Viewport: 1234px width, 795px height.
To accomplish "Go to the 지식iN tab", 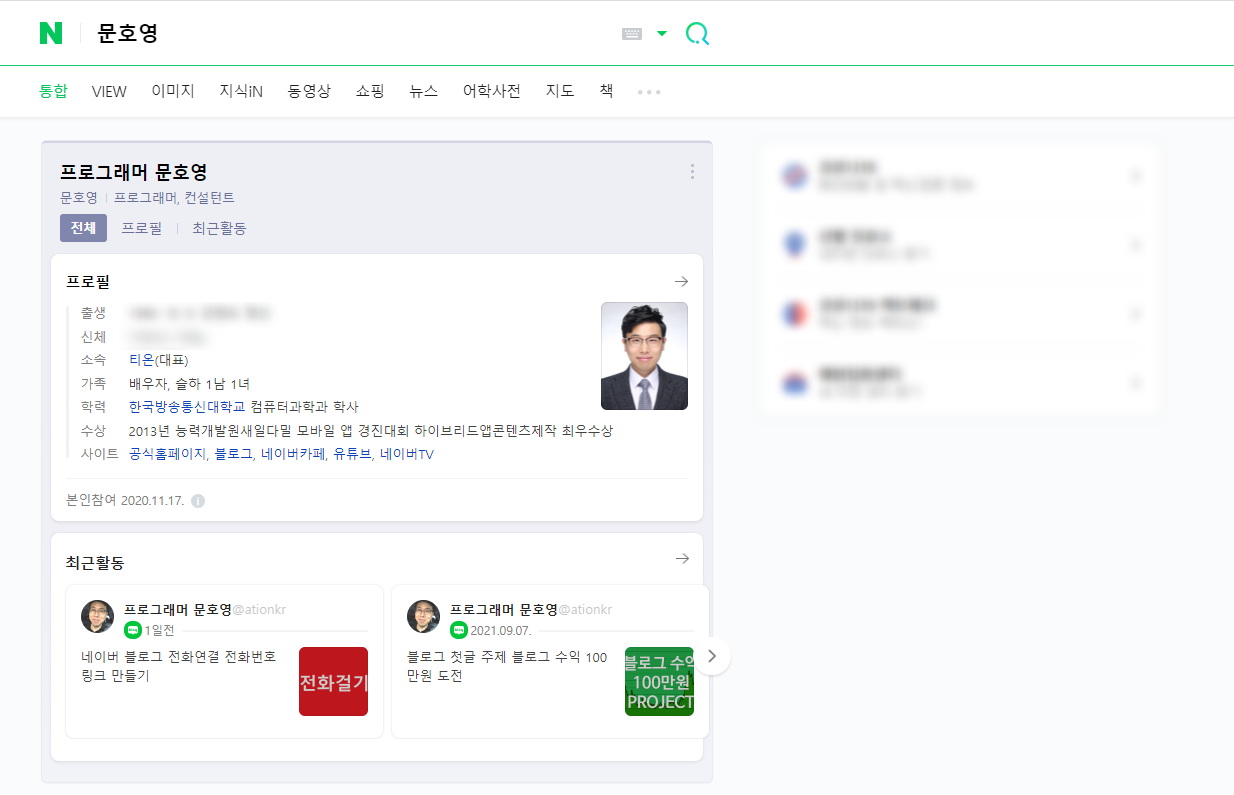I will pyautogui.click(x=241, y=91).
